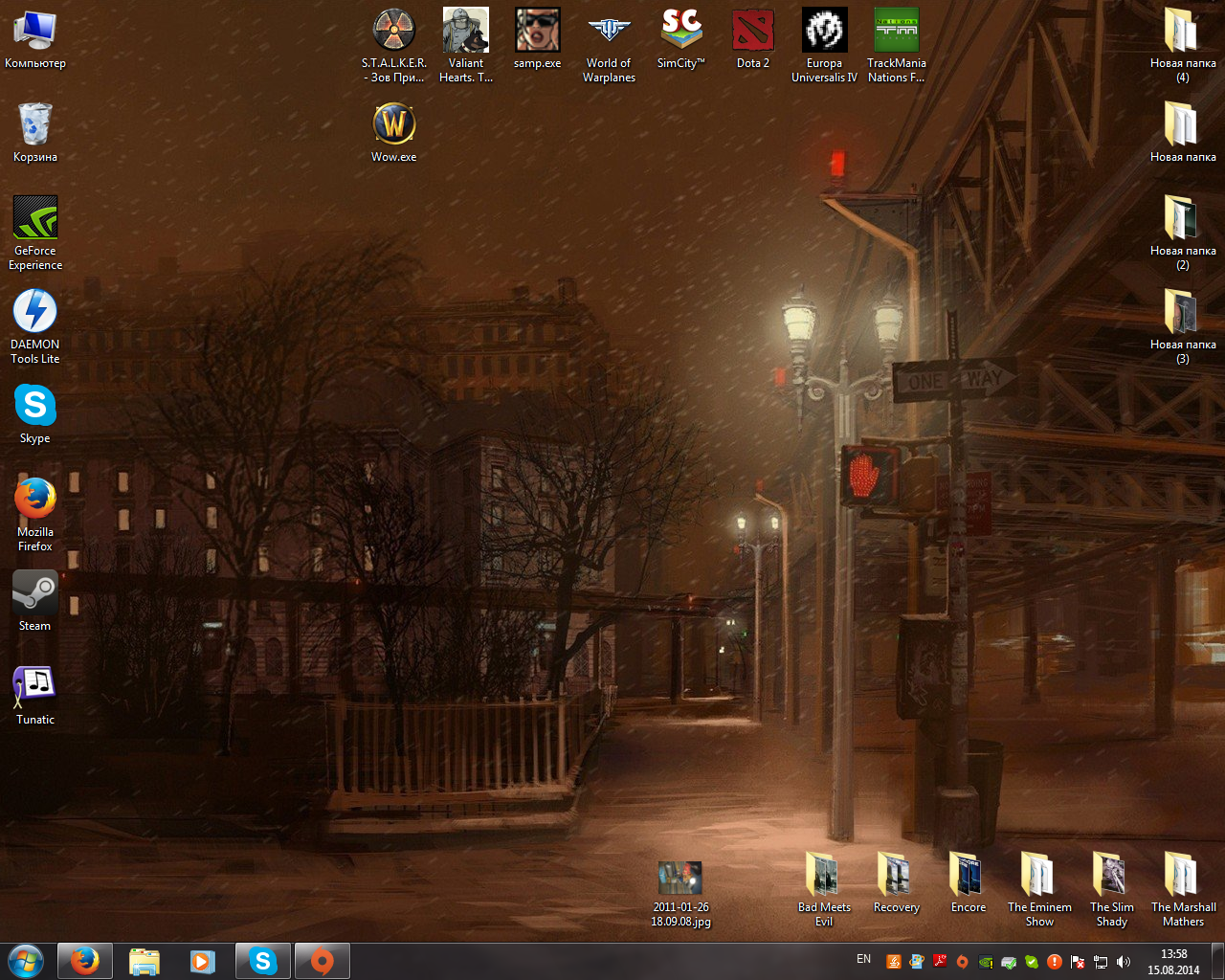The image size is (1225, 980).
Task: Select the Europa Universalis IV shortcut
Action: (x=825, y=46)
